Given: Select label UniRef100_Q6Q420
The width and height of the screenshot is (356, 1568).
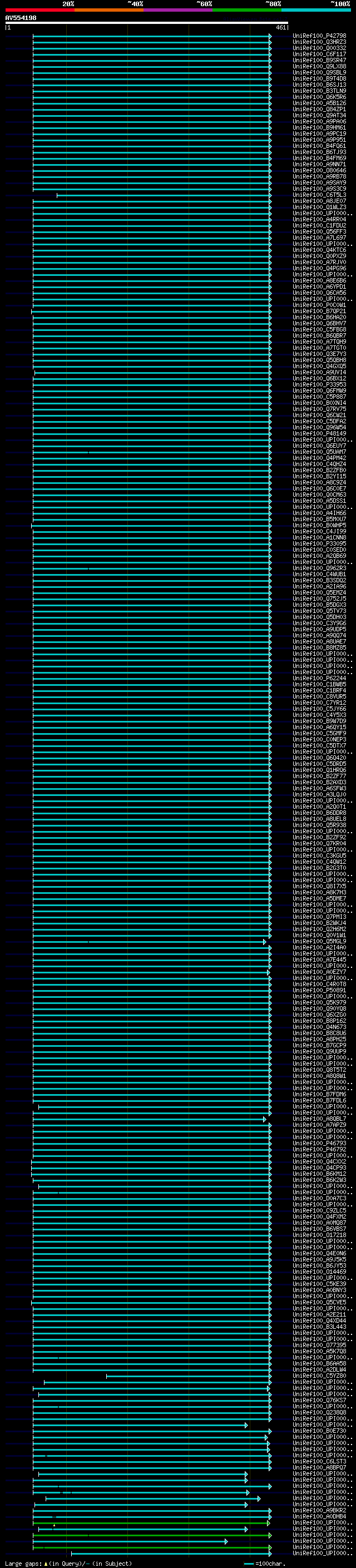Looking at the screenshot, I should [319, 758].
